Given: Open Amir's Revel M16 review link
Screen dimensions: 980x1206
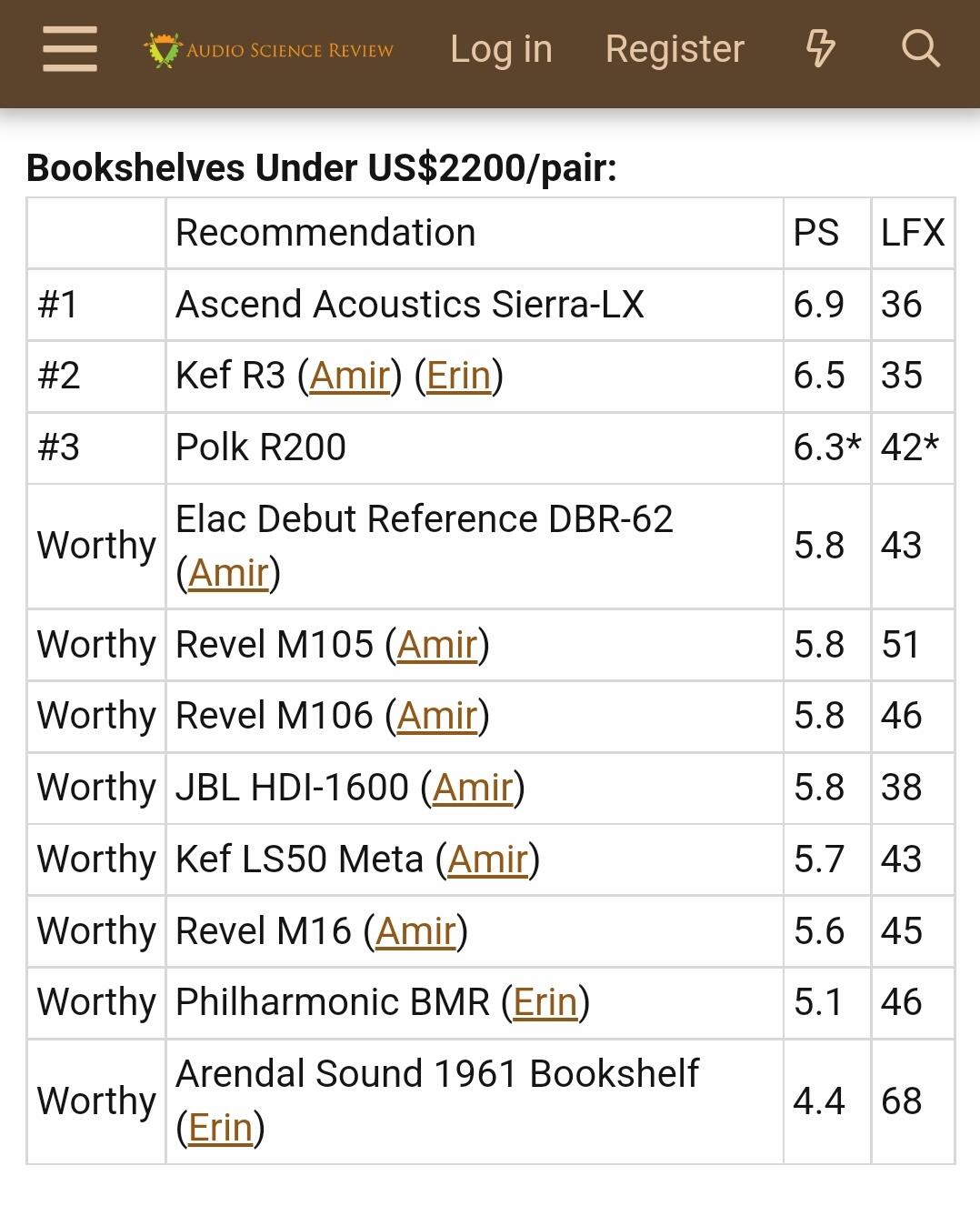Looking at the screenshot, I should (415, 931).
